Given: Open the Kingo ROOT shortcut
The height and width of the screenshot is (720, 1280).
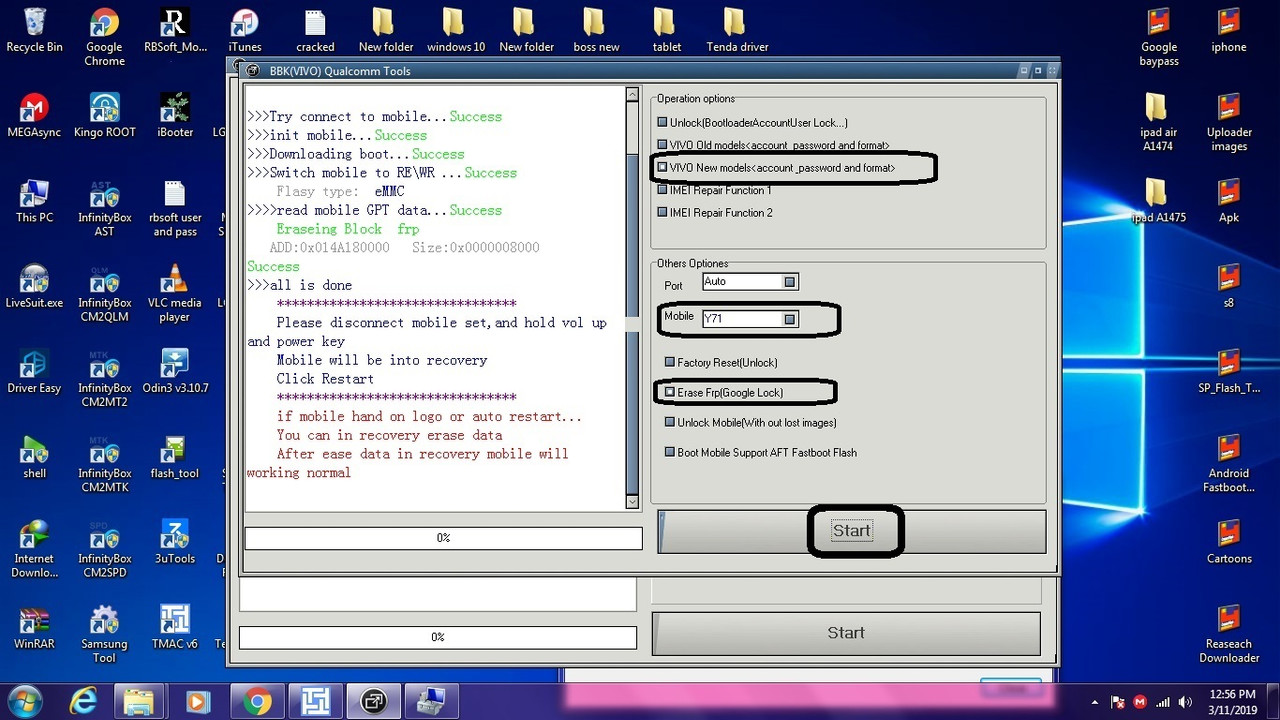Looking at the screenshot, I should pyautogui.click(x=104, y=115).
